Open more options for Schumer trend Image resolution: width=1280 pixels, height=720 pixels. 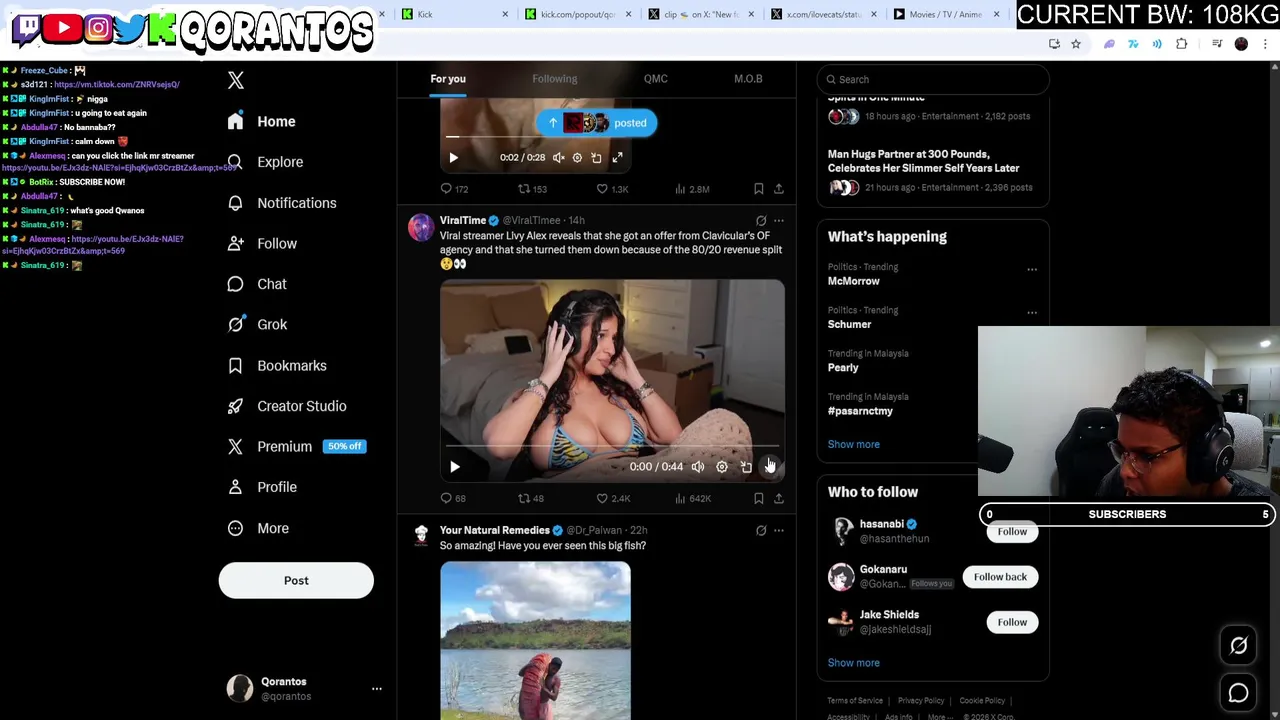tap(1032, 312)
